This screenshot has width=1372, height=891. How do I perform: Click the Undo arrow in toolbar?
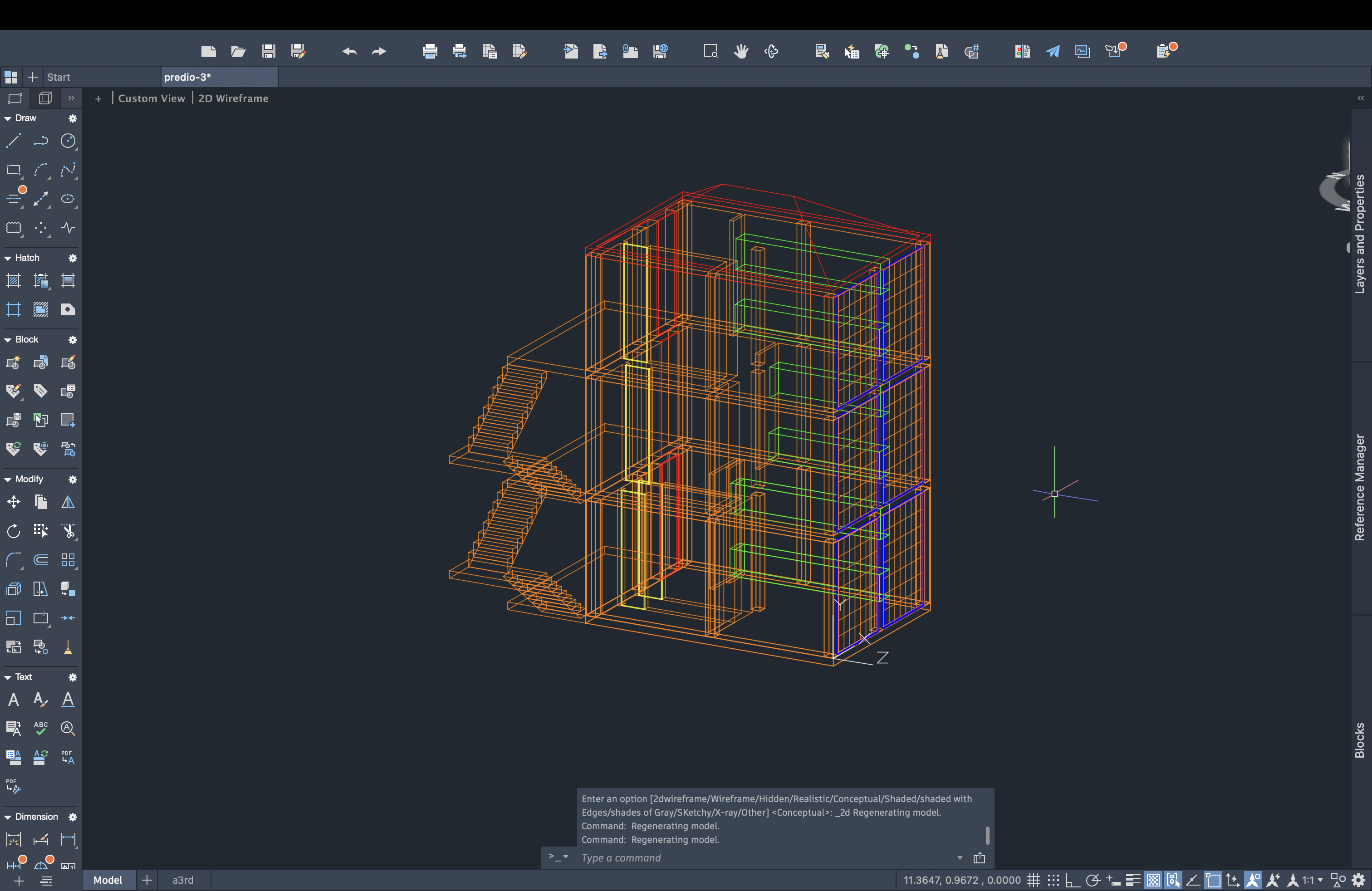click(x=349, y=51)
